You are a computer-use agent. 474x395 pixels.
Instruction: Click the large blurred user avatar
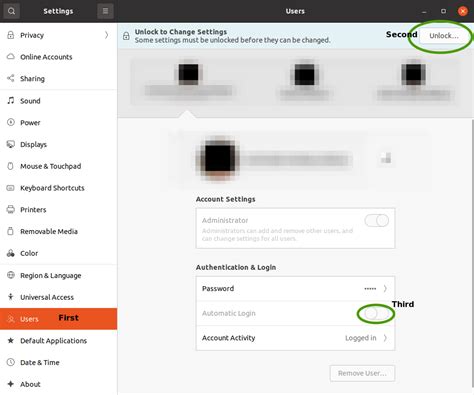point(218,158)
